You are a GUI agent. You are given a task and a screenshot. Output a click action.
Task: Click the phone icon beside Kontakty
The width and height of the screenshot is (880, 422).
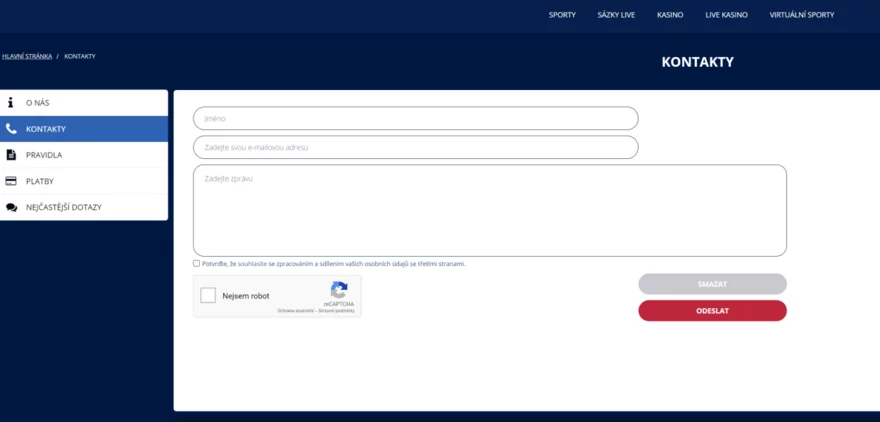click(11, 129)
